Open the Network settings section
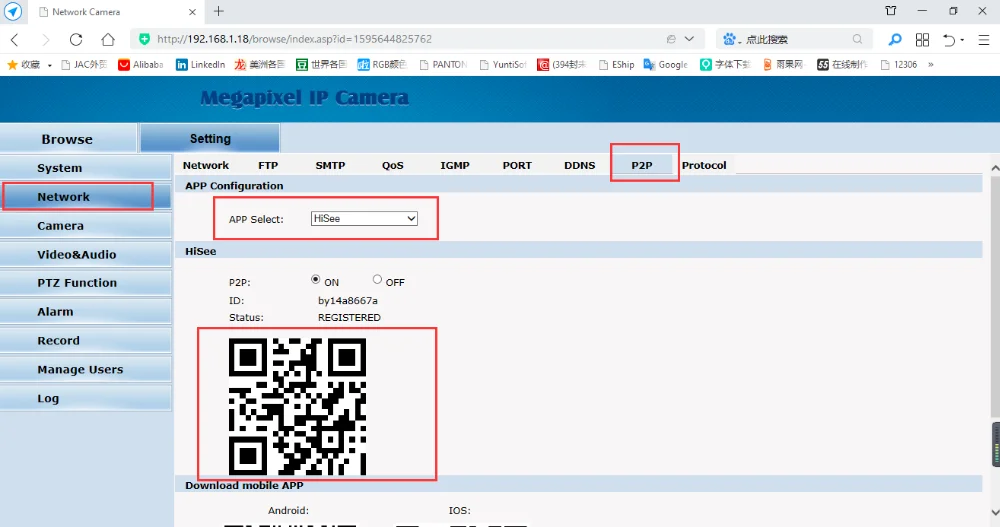 pyautogui.click(x=85, y=197)
